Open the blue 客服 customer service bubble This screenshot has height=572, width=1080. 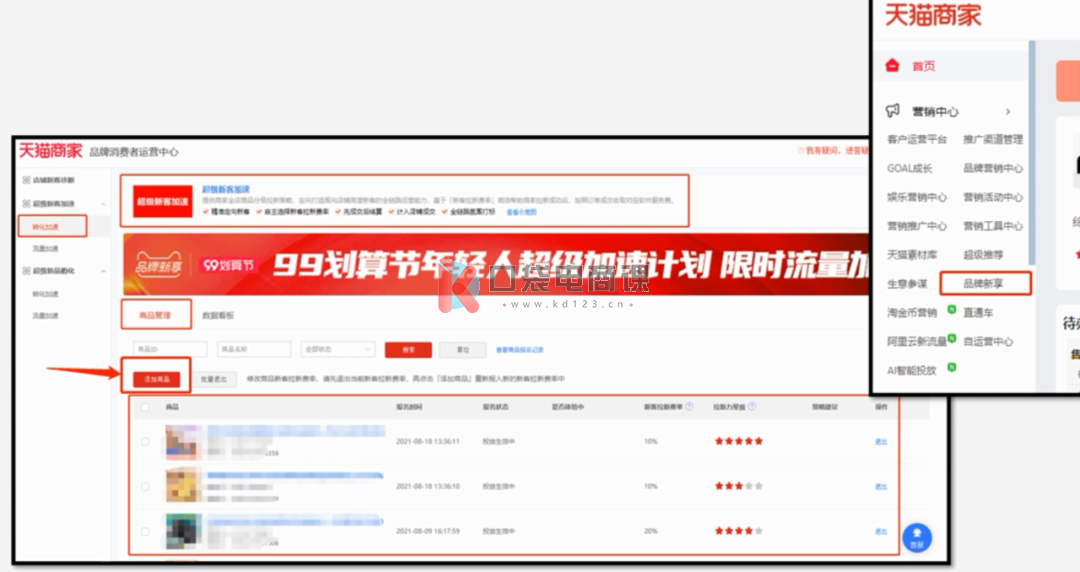[x=917, y=538]
